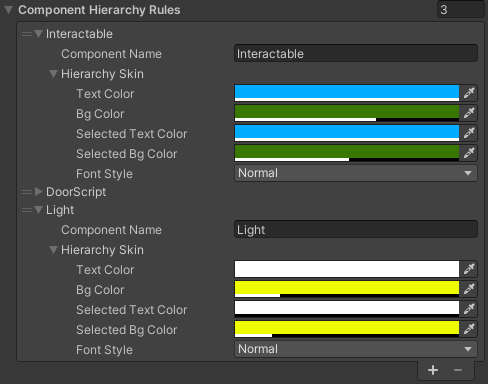Collapse the Interactable rule entry
Image resolution: width=488 pixels, height=384 pixels.
pyautogui.click(x=39, y=34)
